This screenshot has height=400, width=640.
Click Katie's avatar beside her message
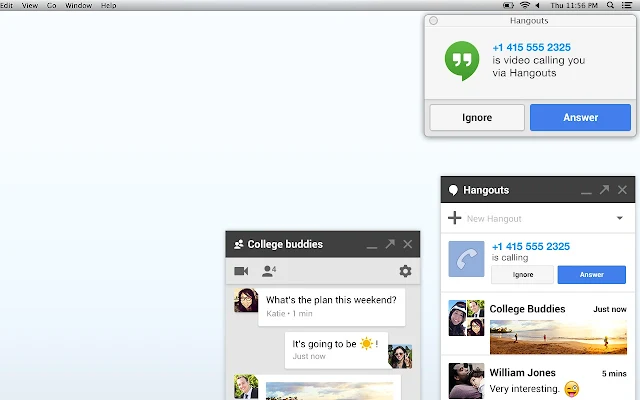click(x=246, y=300)
